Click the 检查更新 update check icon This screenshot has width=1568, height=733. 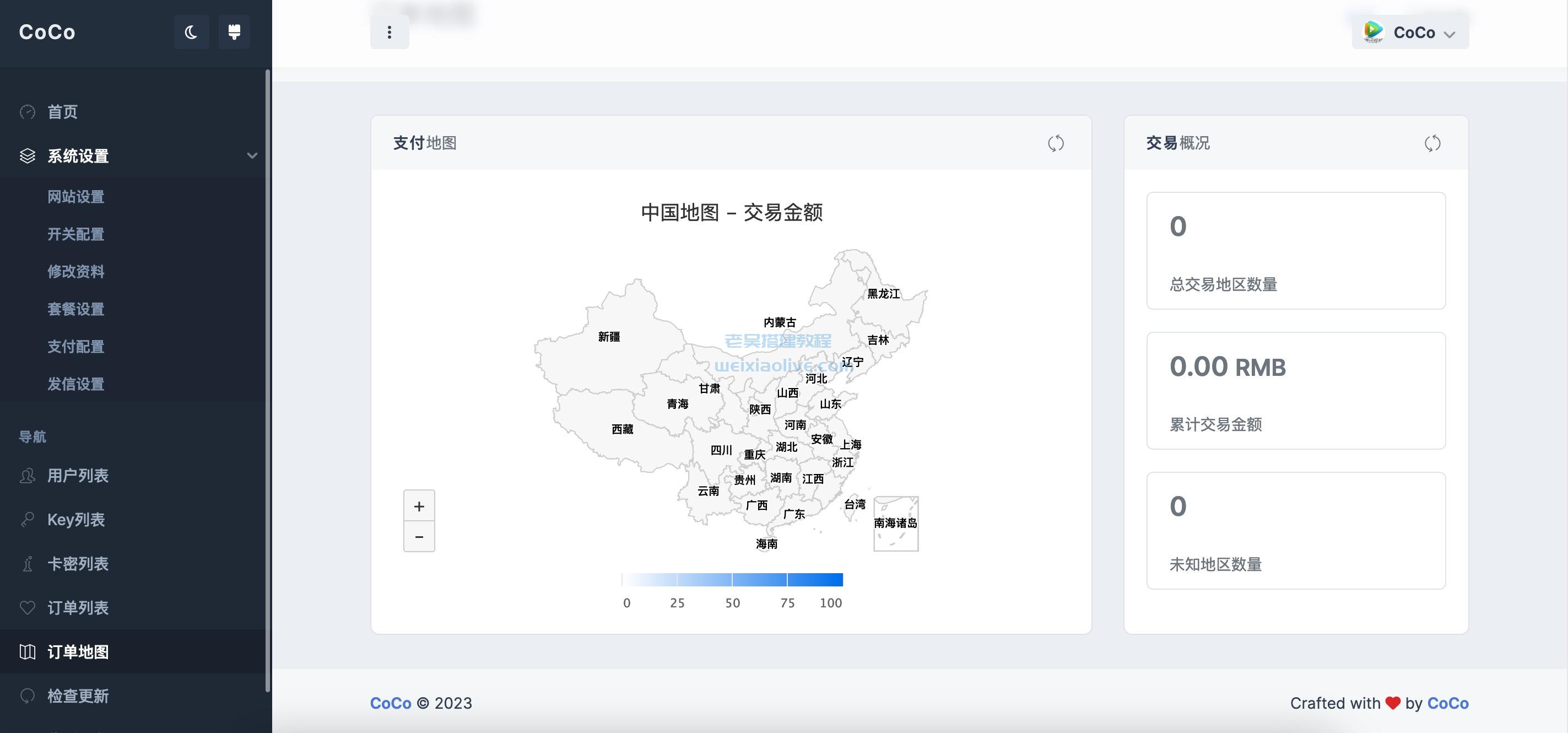tap(27, 696)
